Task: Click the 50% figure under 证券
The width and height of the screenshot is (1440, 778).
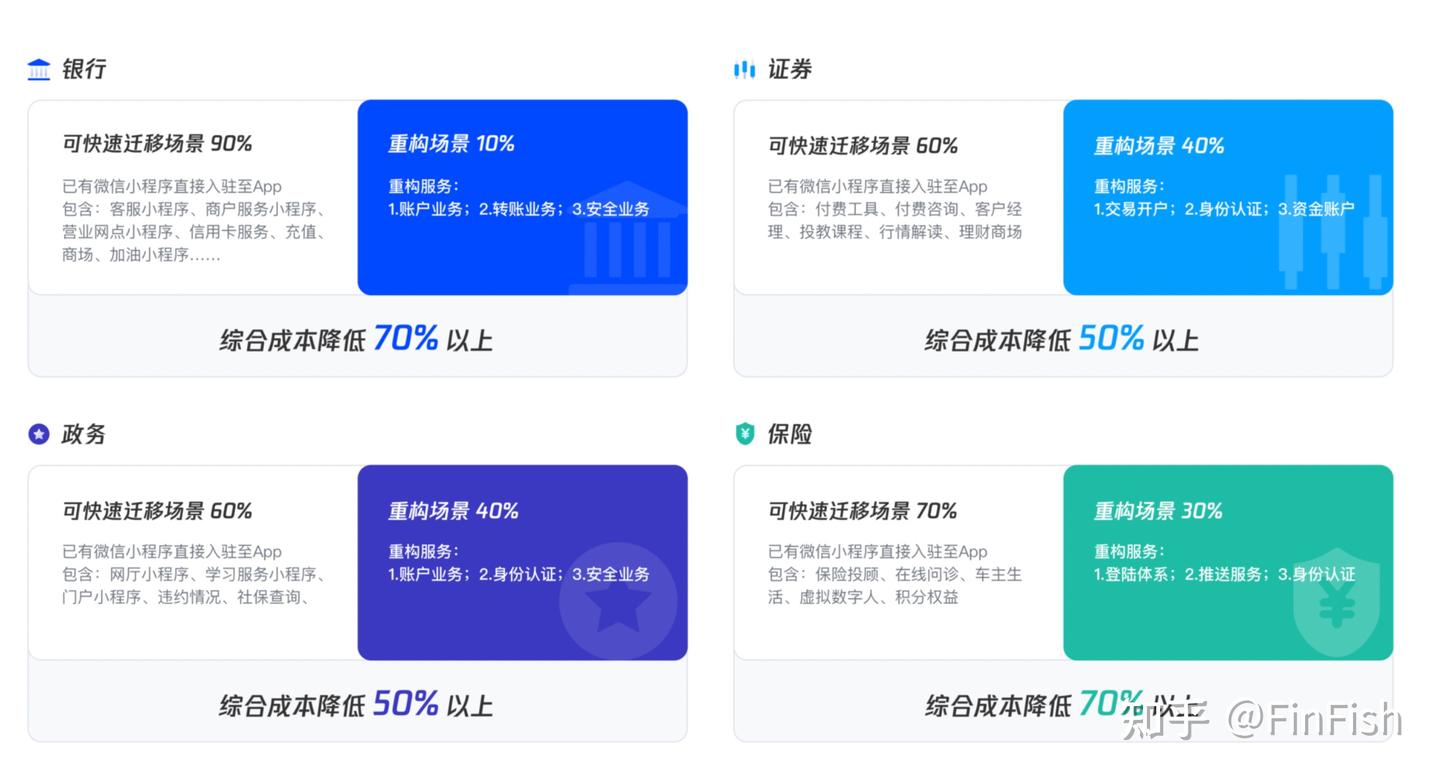Action: [1111, 338]
